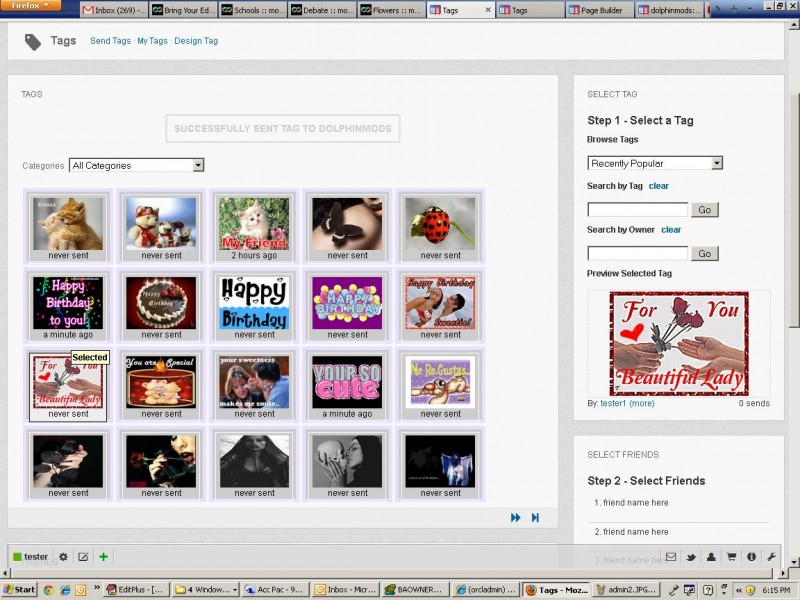This screenshot has width=800, height=600.
Task: Switch to Flowers tab
Action: [x=392, y=10]
